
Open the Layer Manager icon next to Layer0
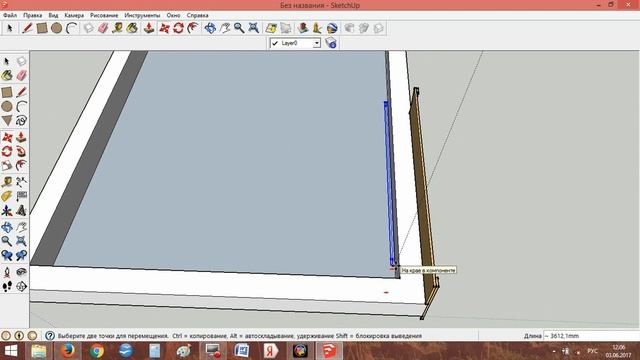coord(331,43)
